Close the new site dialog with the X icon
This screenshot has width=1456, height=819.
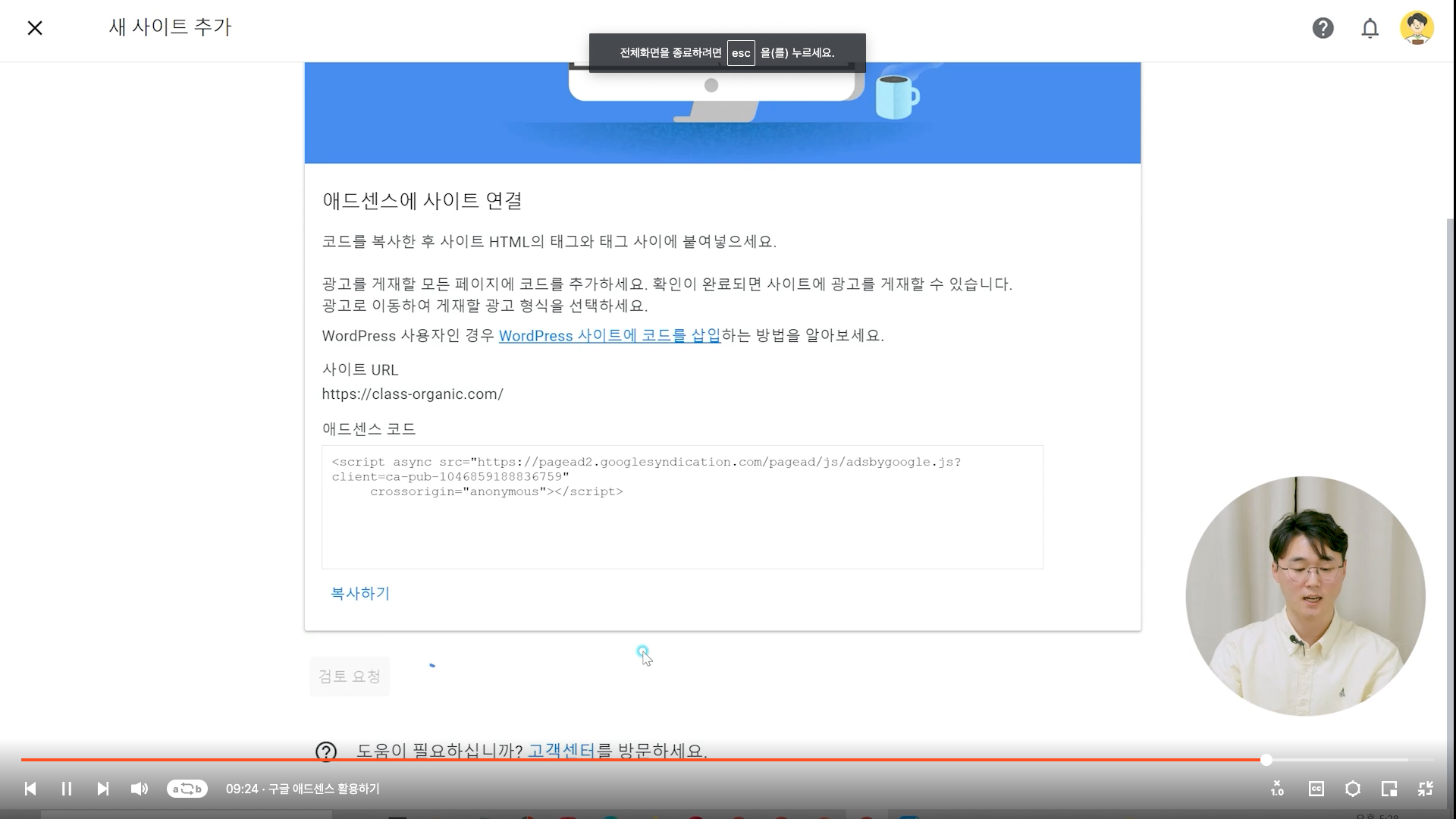coord(35,28)
